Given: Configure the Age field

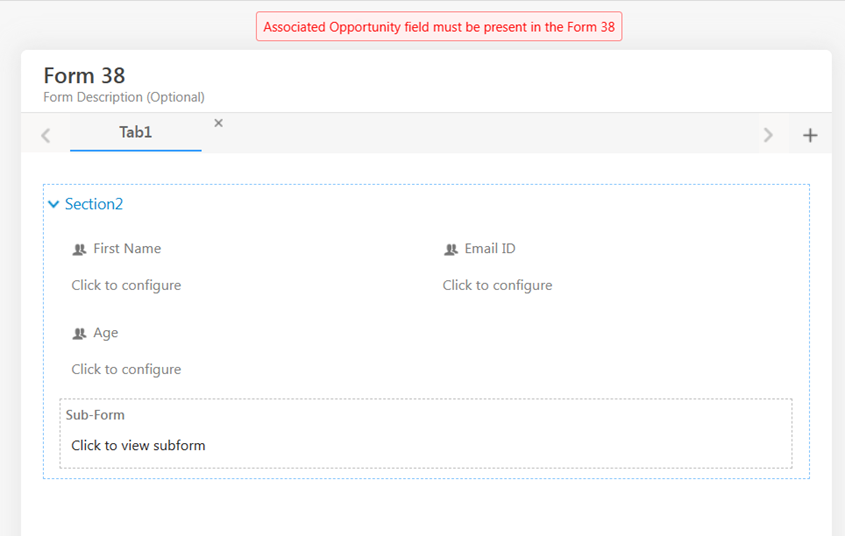Looking at the screenshot, I should click(126, 369).
